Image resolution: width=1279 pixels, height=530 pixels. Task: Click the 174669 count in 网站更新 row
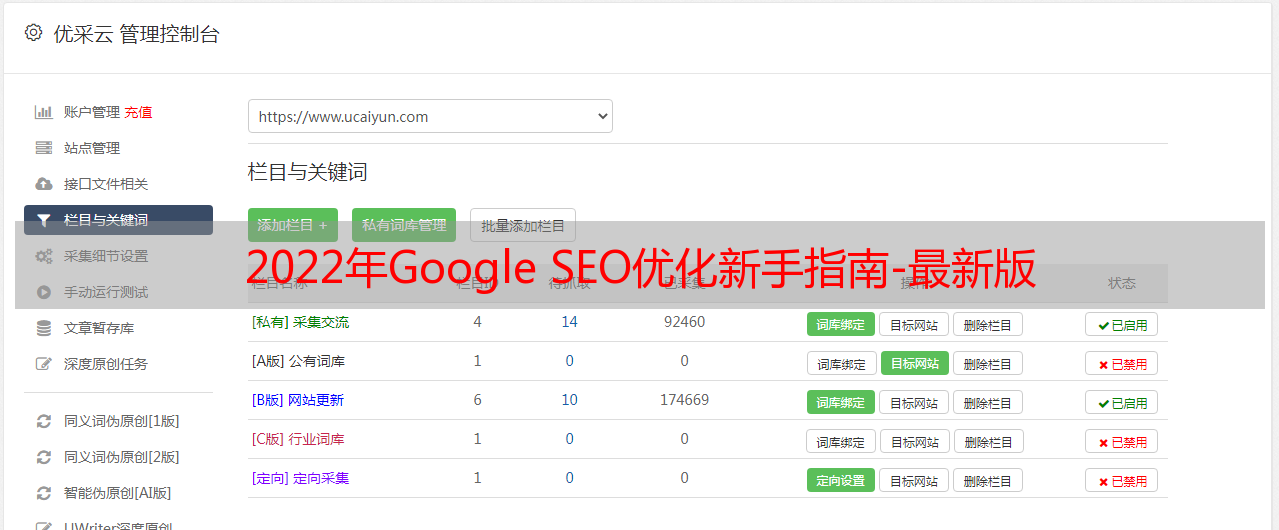tap(684, 400)
